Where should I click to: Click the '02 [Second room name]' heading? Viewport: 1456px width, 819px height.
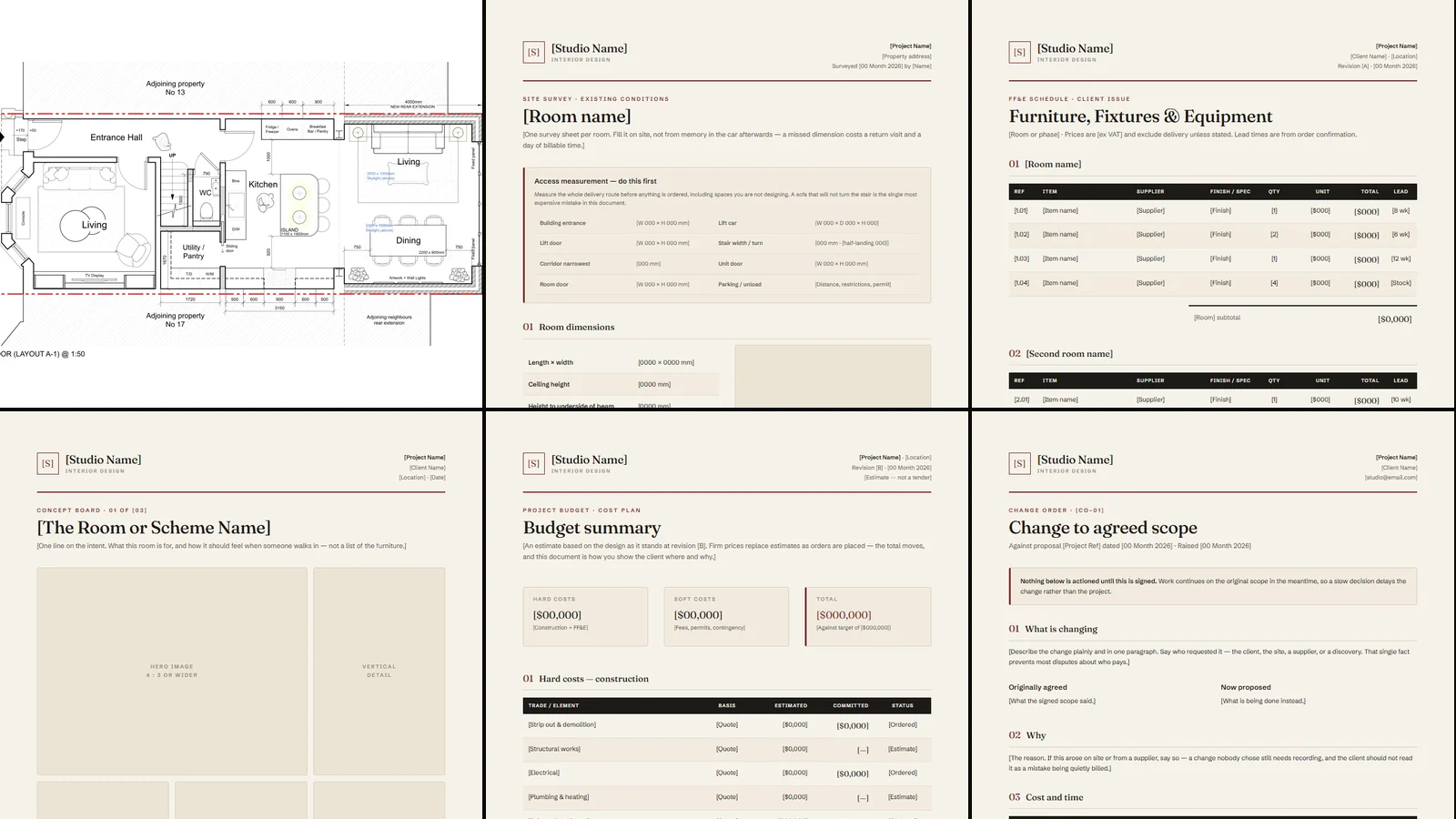point(1060,354)
